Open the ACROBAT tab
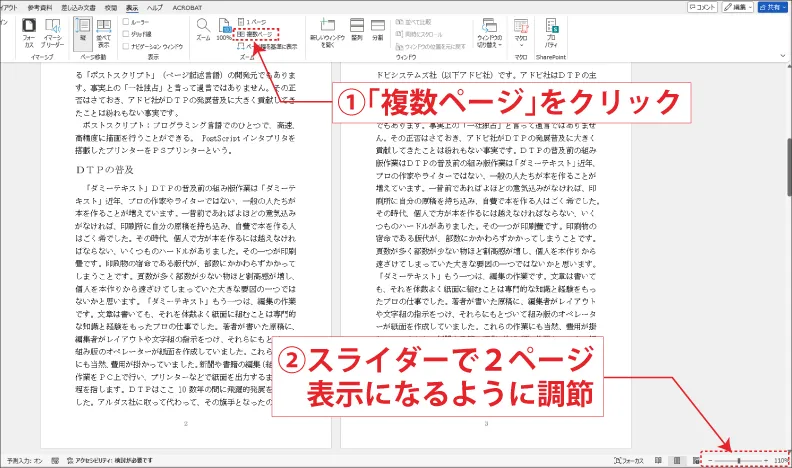 [x=187, y=8]
